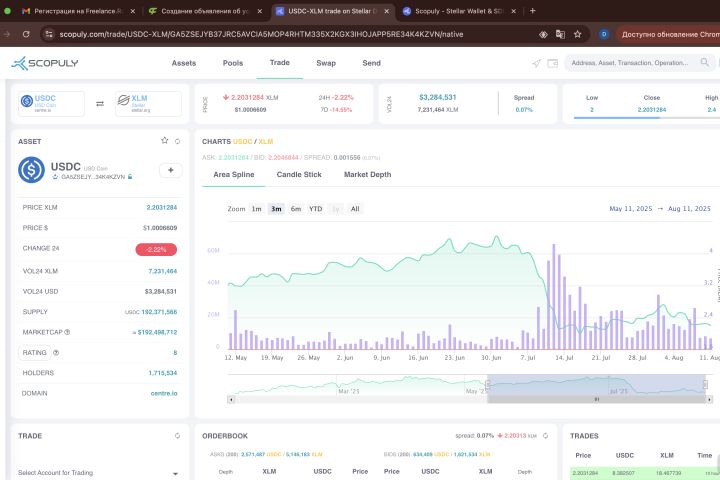Image resolution: width=720 pixels, height=480 pixels.
Task: Open the Swap page
Action: pos(326,63)
